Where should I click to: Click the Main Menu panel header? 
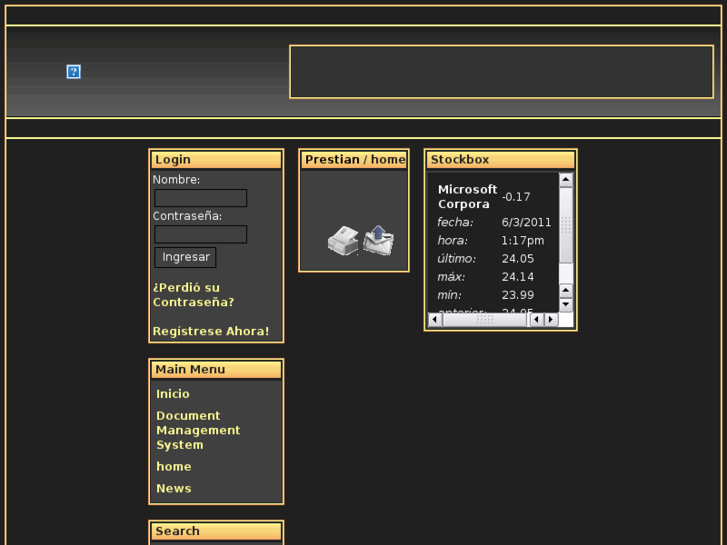point(216,369)
